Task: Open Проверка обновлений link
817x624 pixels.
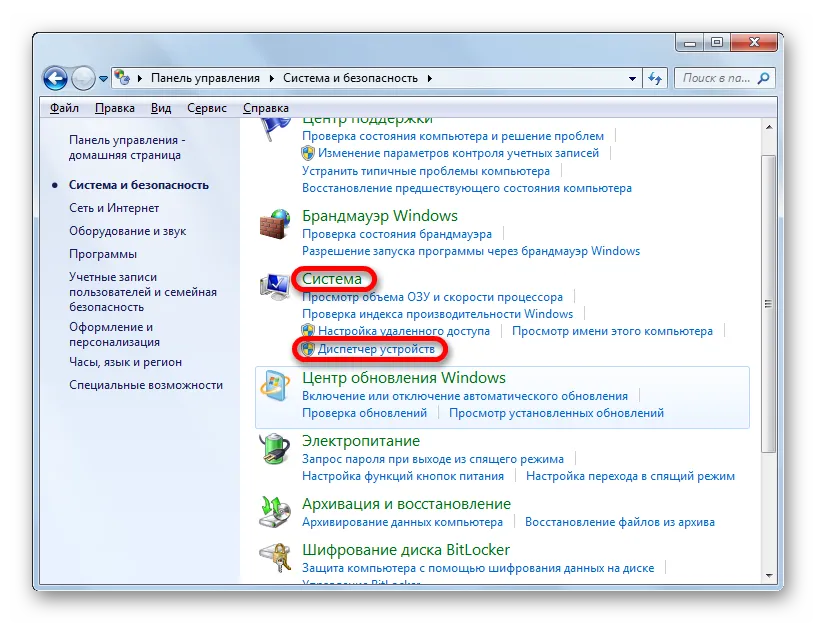Action: pyautogui.click(x=364, y=413)
